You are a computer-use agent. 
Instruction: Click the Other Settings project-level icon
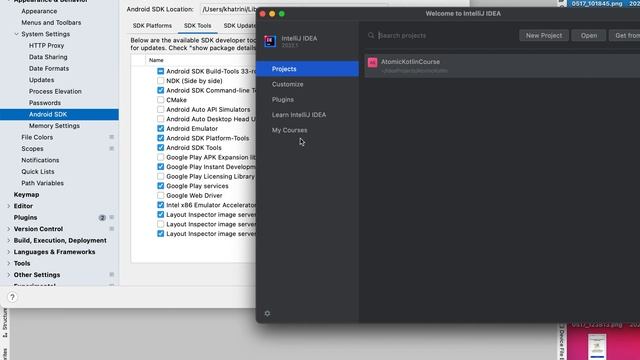[x=111, y=275]
